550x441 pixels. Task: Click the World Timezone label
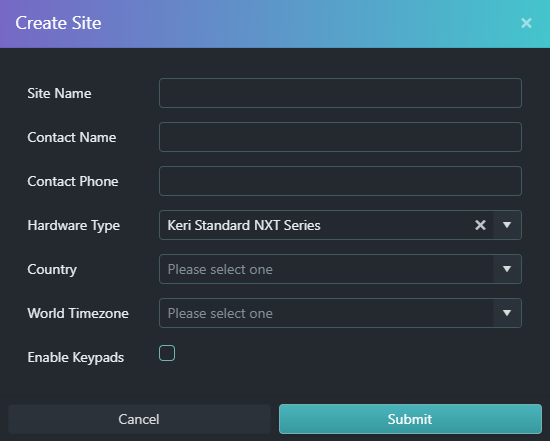(x=78, y=313)
